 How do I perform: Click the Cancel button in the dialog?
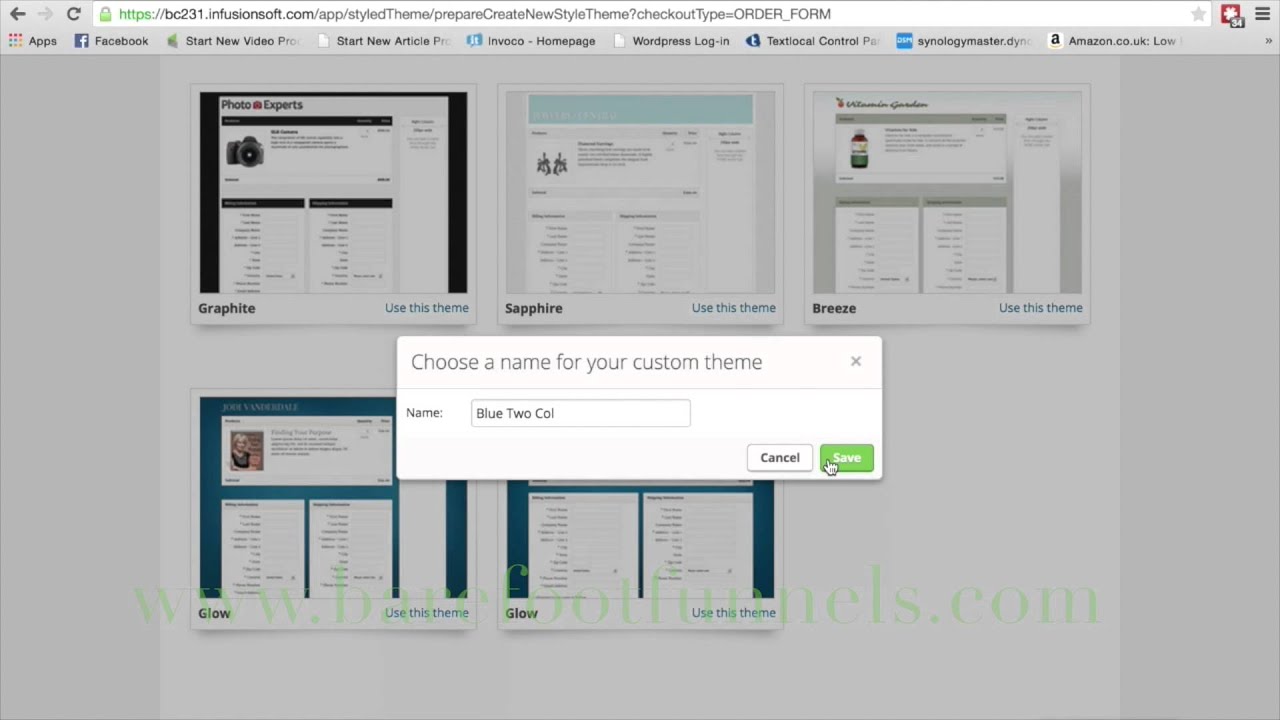780,458
